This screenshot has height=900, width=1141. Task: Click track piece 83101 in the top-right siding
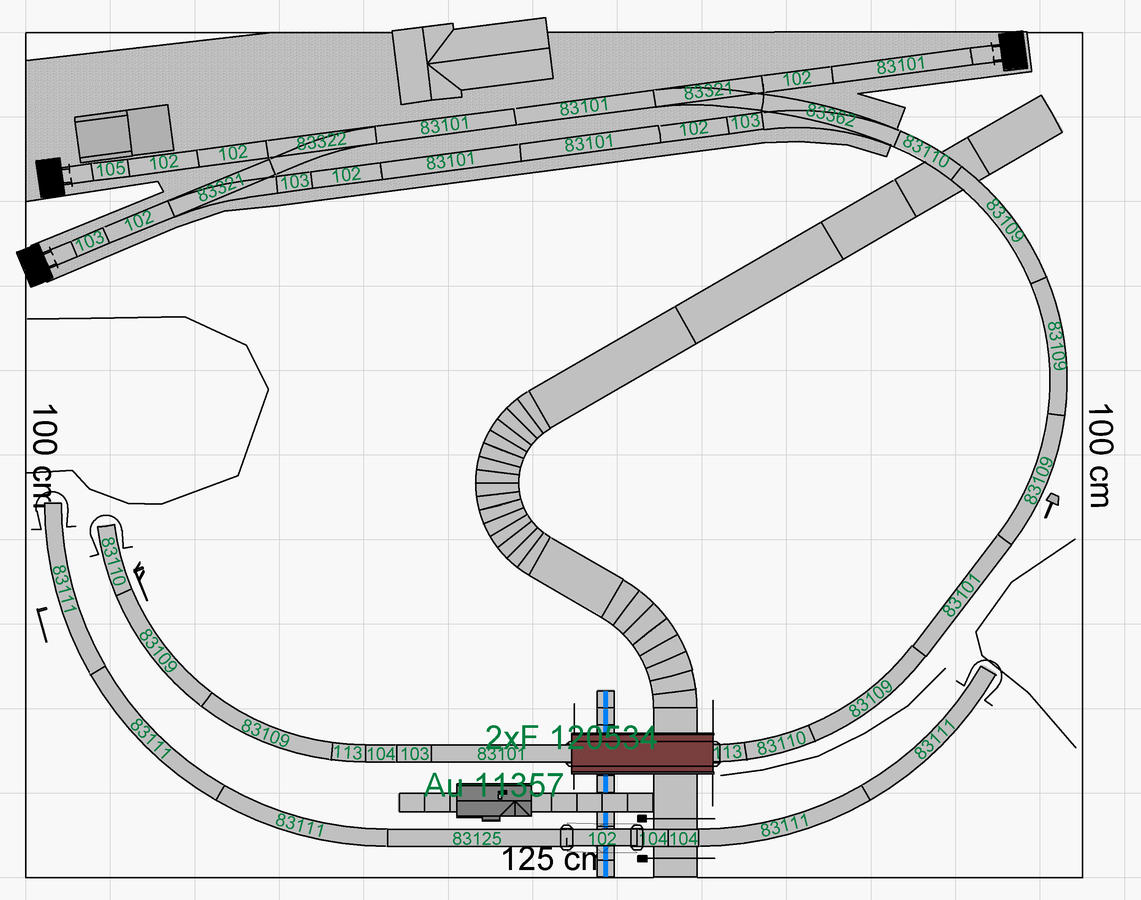coord(901,66)
